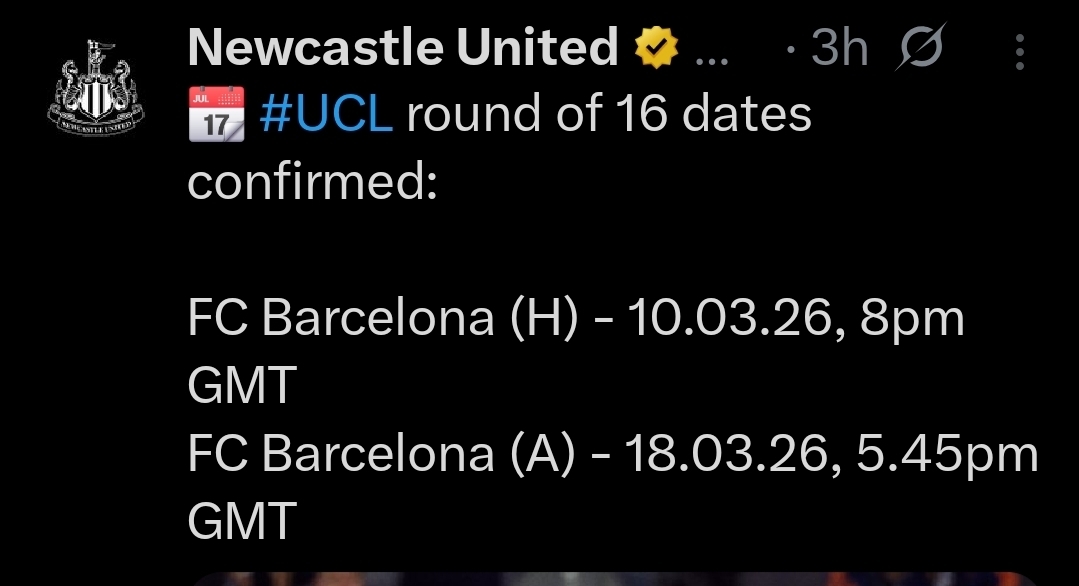Open the #UCL hashtag
Viewport: 1079px width, 586px height.
coord(325,116)
